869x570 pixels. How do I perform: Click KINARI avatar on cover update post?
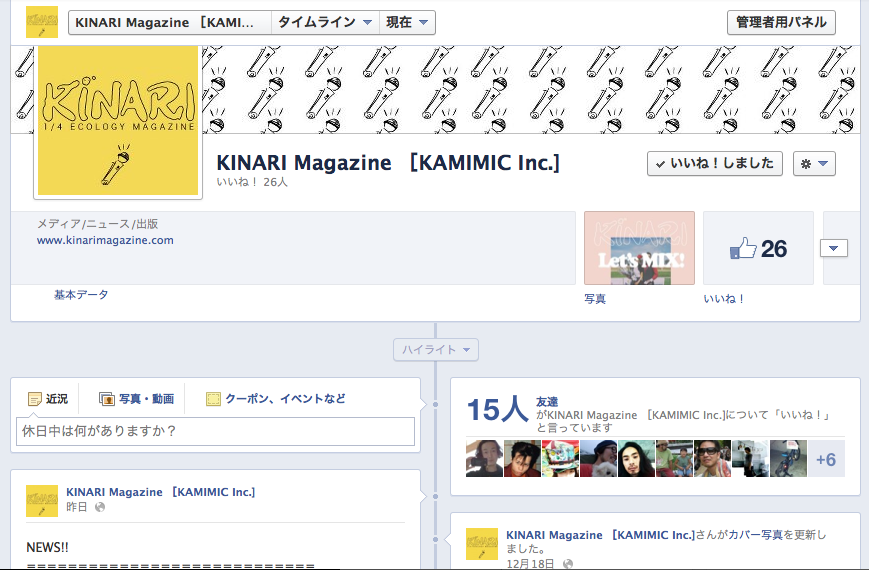482,544
